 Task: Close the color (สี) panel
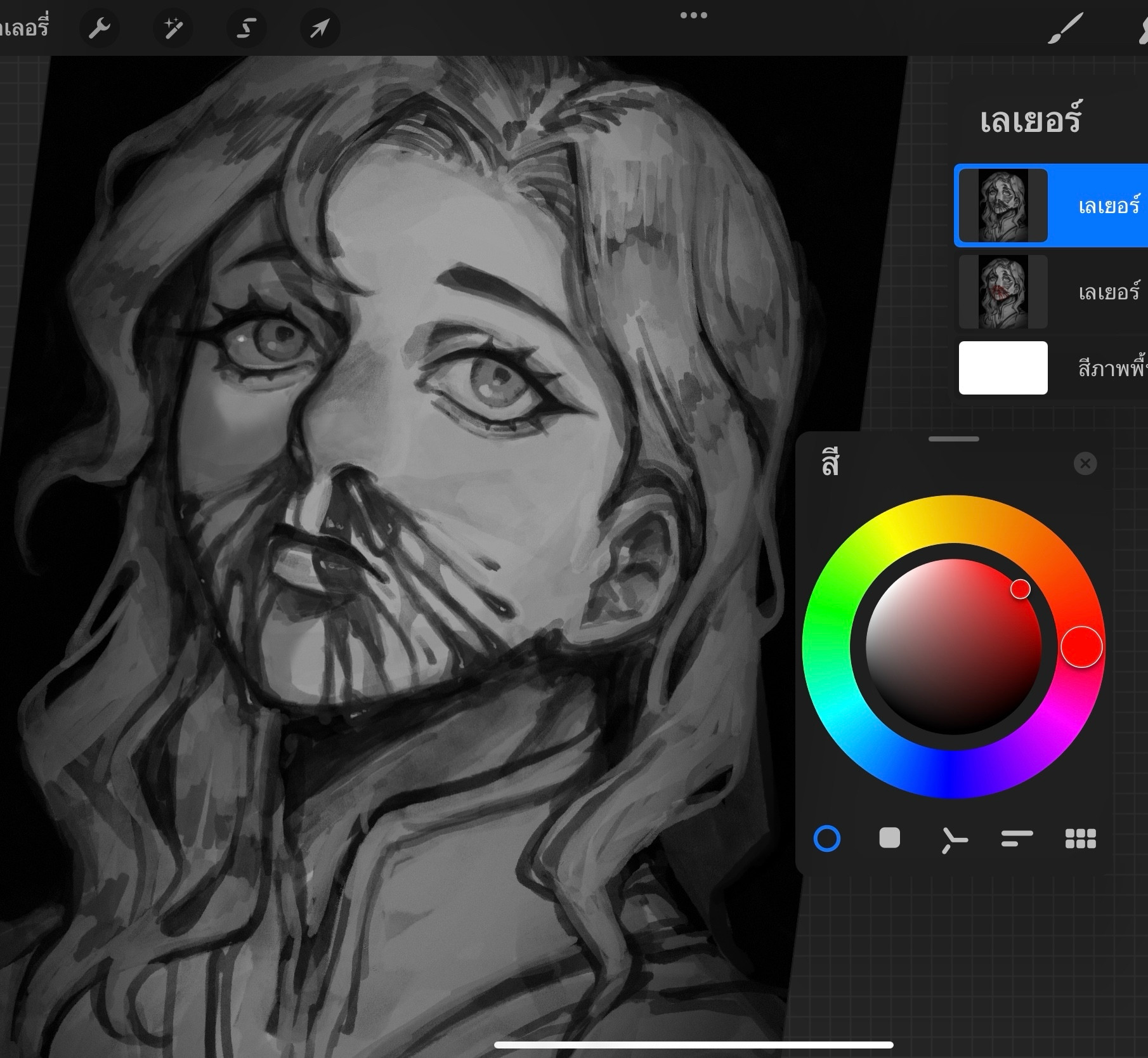click(1085, 464)
